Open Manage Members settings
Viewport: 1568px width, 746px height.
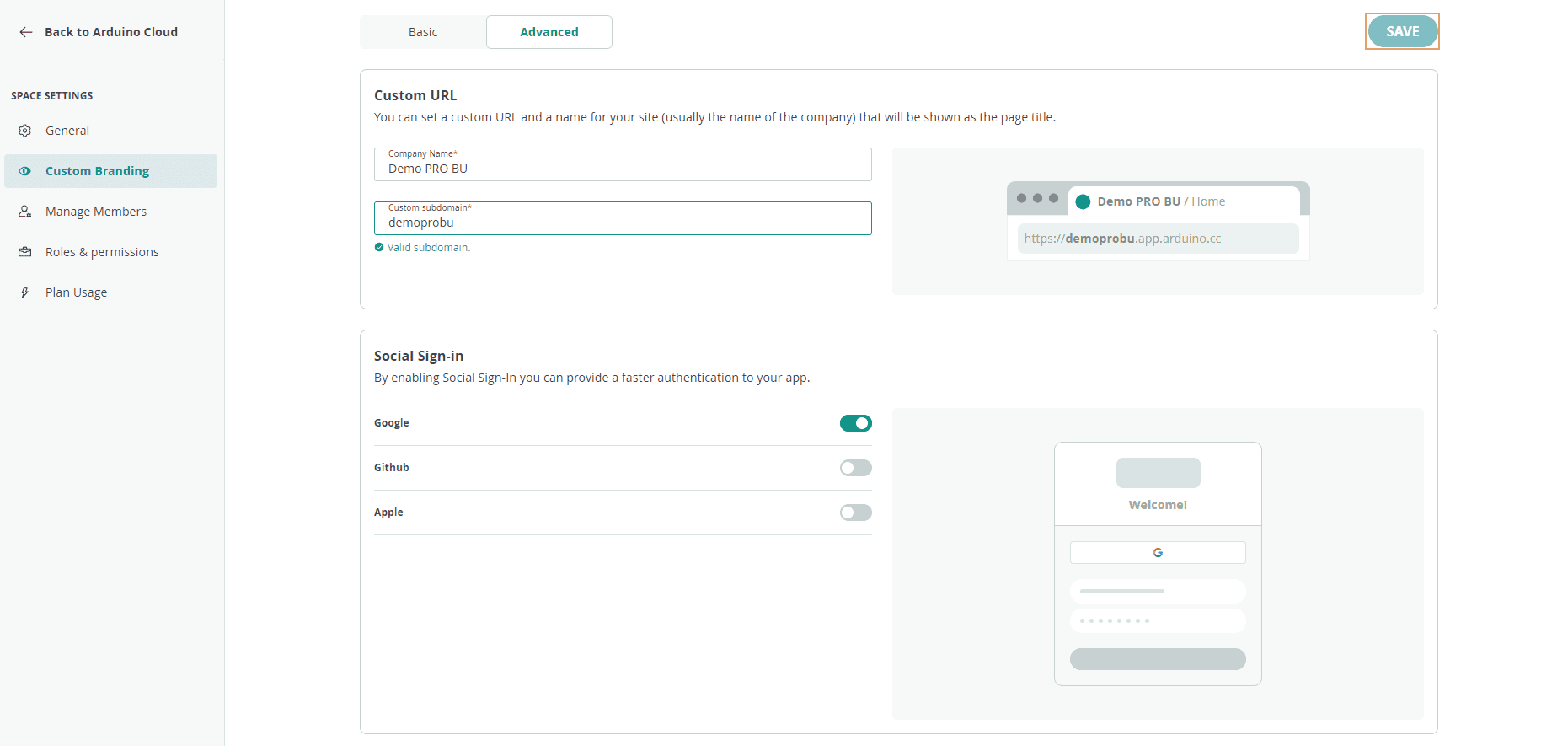click(x=96, y=212)
